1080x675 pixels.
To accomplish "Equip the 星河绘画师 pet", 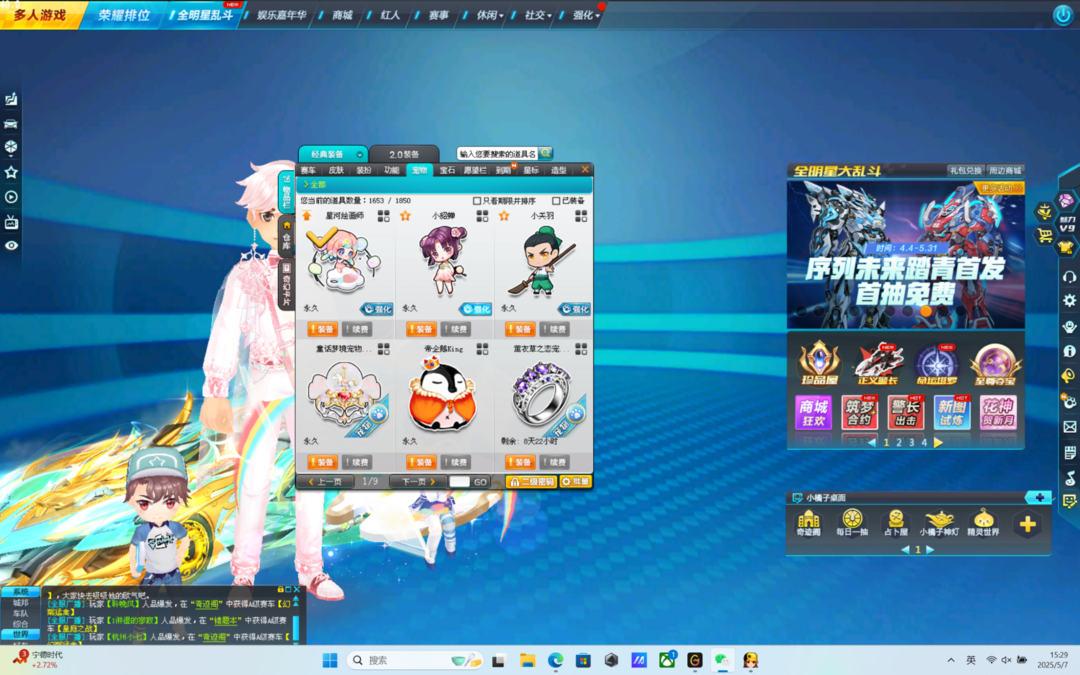I will point(322,329).
